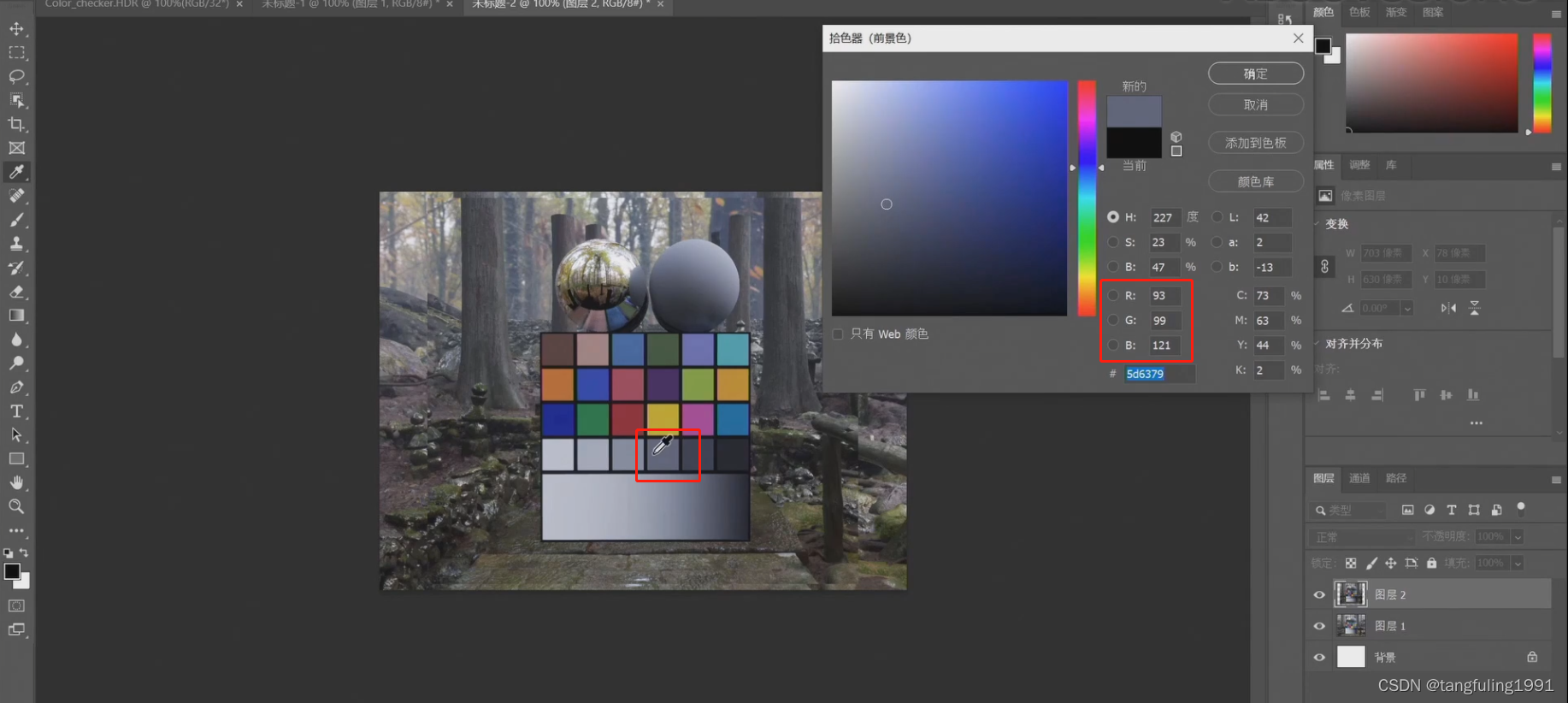Image resolution: width=1568 pixels, height=703 pixels.
Task: Click the hue slider in color picker
Action: click(1087, 198)
